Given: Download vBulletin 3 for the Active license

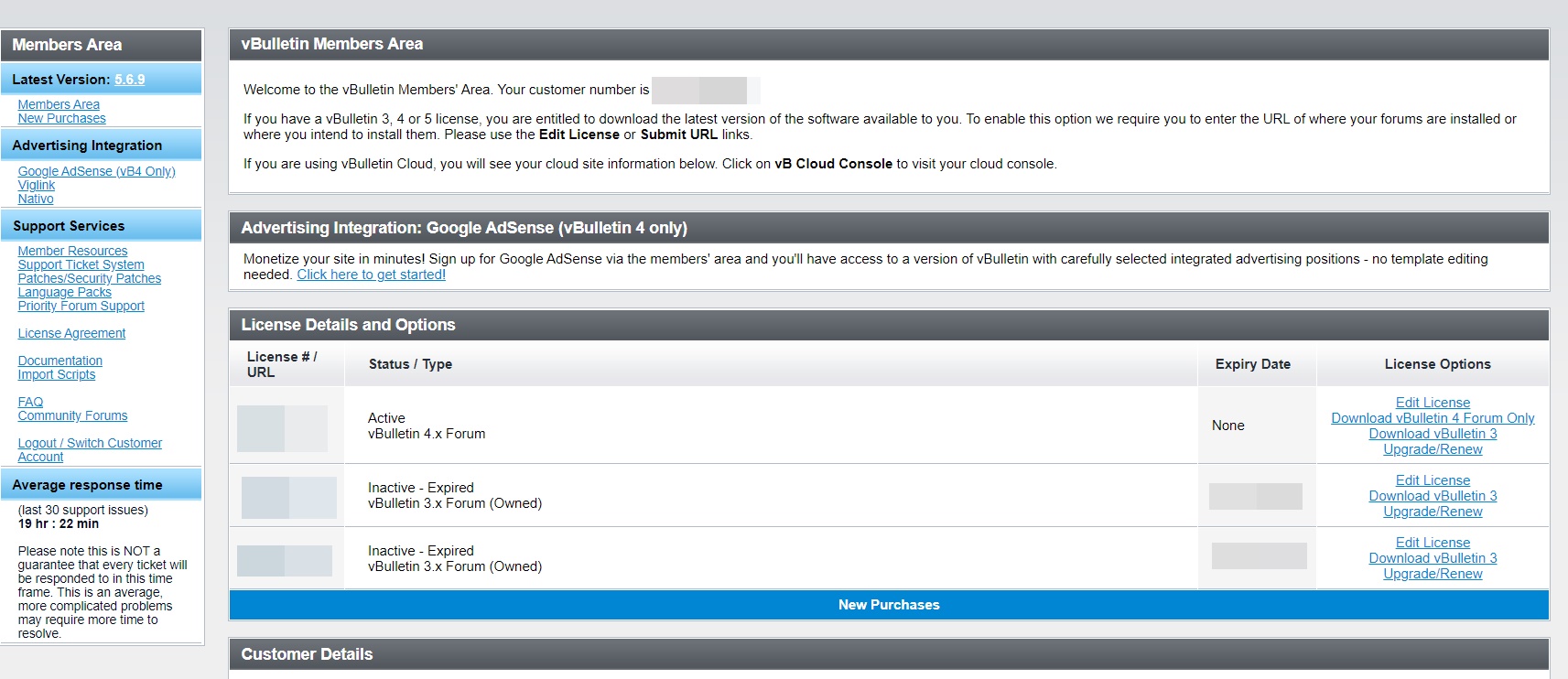Looking at the screenshot, I should (1433, 434).
